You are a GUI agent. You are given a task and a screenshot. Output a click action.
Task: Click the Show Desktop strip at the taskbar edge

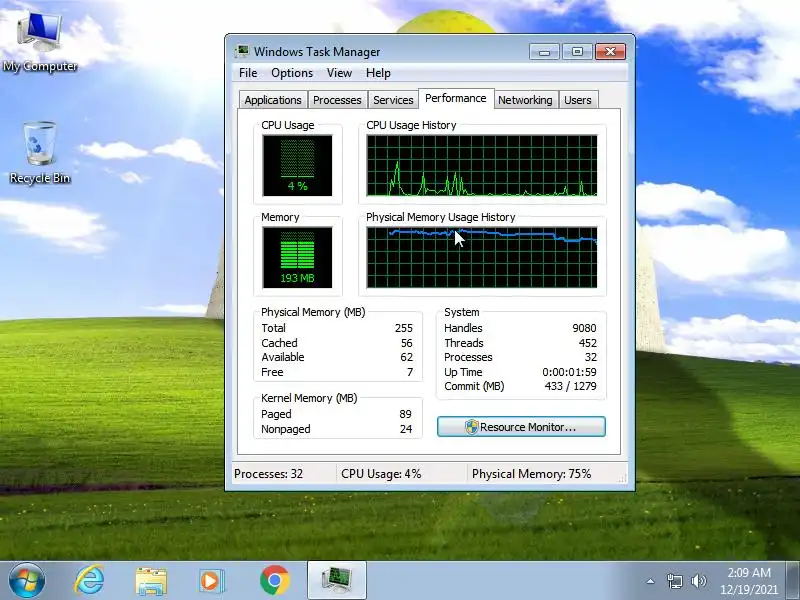click(793, 581)
